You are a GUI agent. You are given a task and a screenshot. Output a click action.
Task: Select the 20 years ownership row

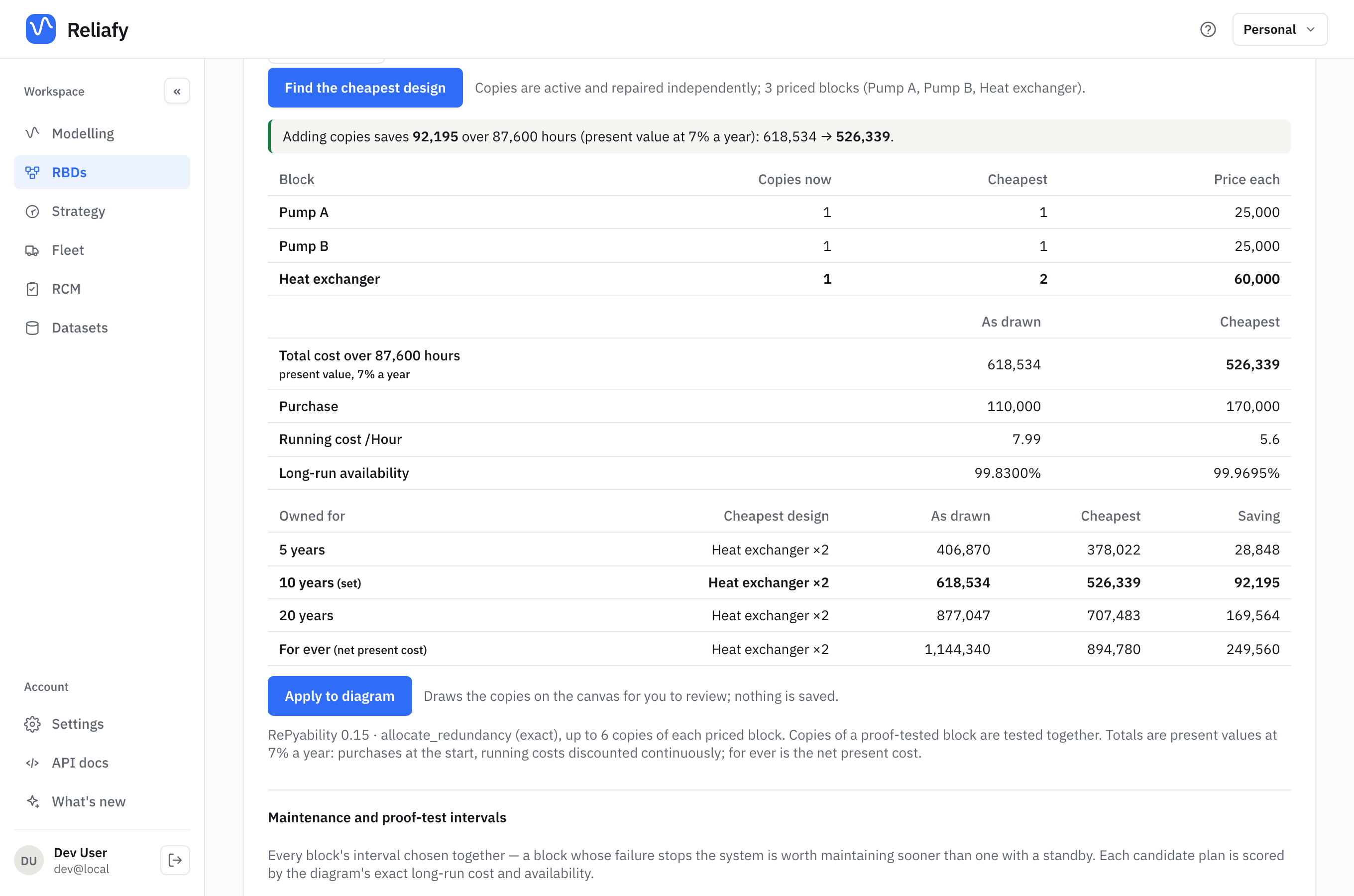coord(779,615)
